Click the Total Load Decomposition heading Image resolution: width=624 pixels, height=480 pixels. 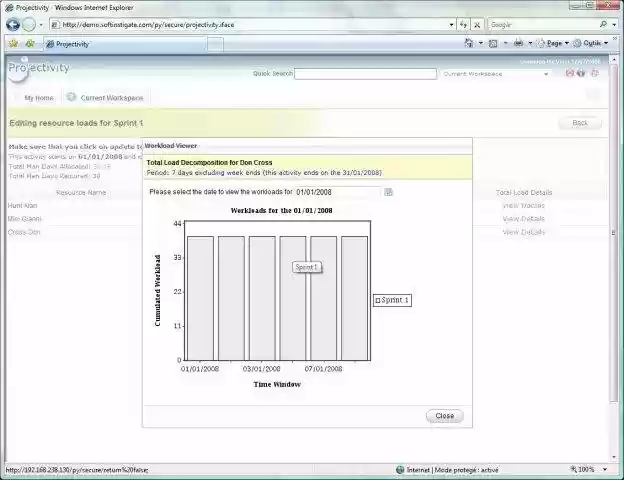pos(209,162)
